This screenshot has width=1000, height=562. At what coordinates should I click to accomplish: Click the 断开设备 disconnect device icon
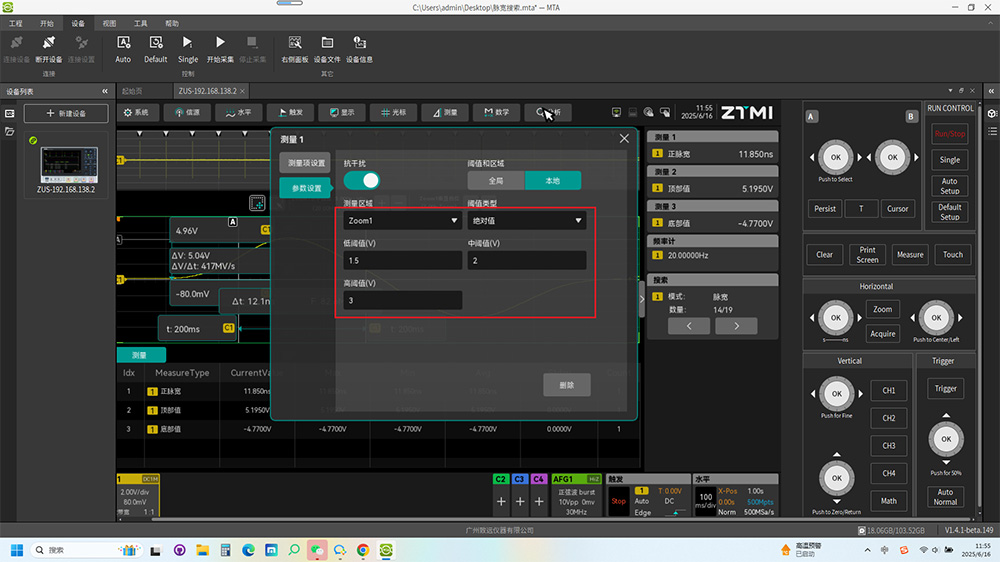(49, 44)
